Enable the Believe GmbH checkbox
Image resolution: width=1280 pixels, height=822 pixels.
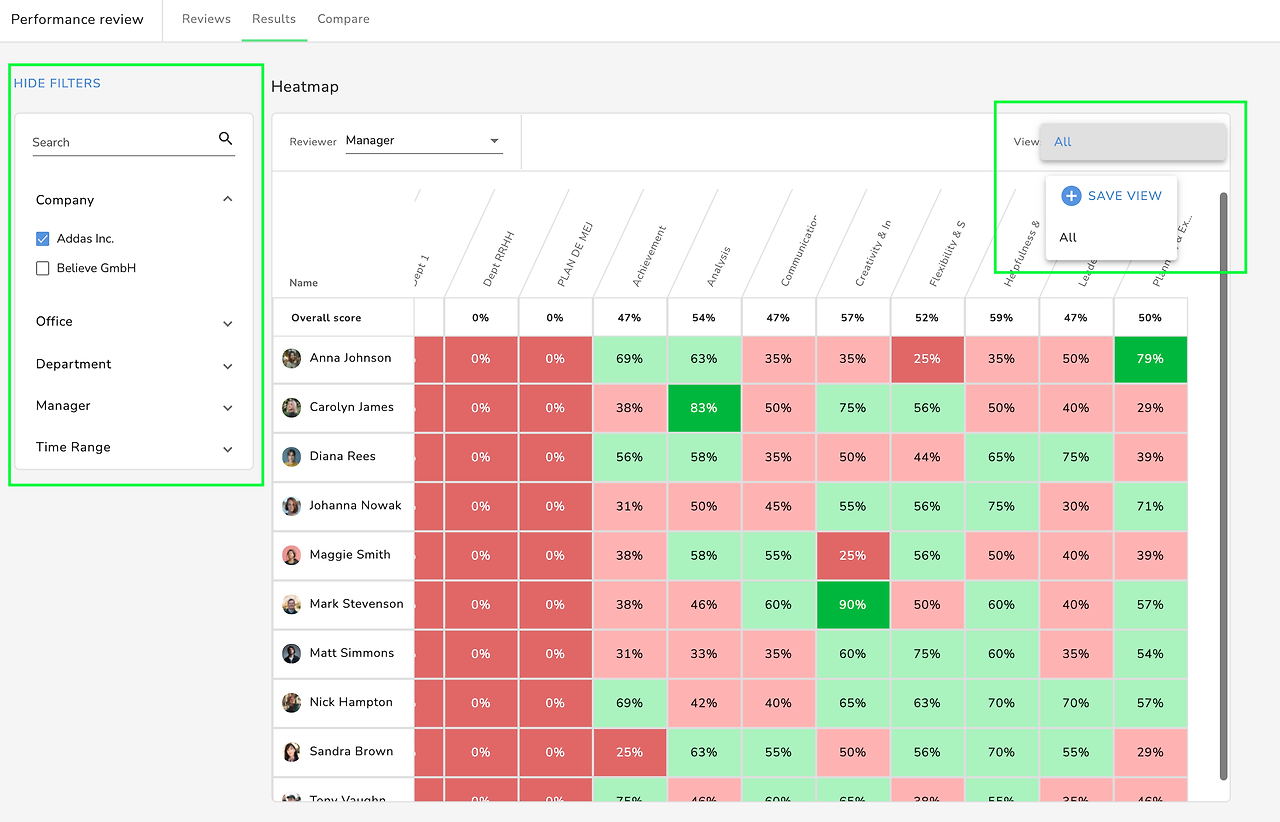click(42, 268)
